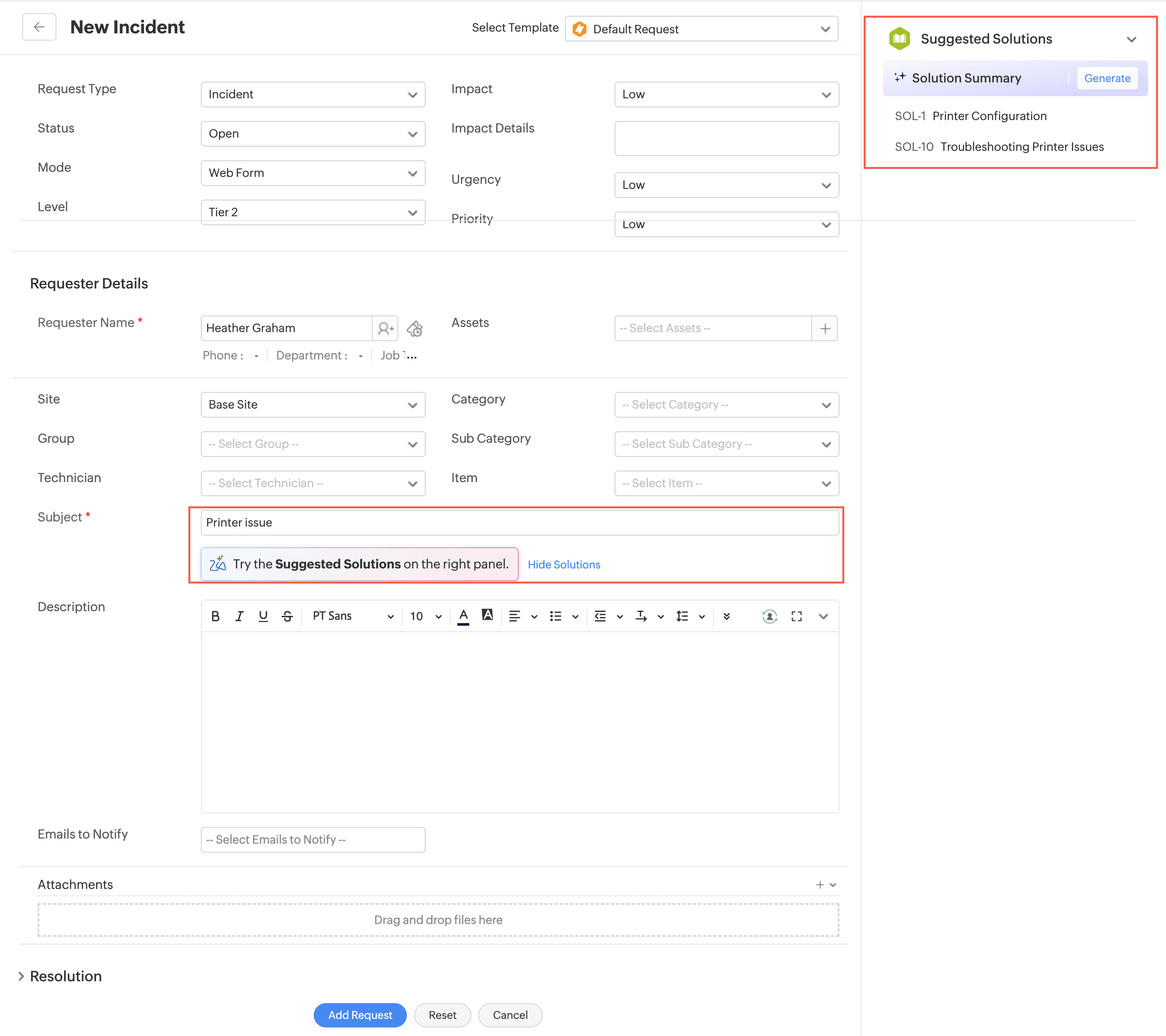The image size is (1166, 1036).
Task: Click the Requester Name input field
Action: [286, 328]
